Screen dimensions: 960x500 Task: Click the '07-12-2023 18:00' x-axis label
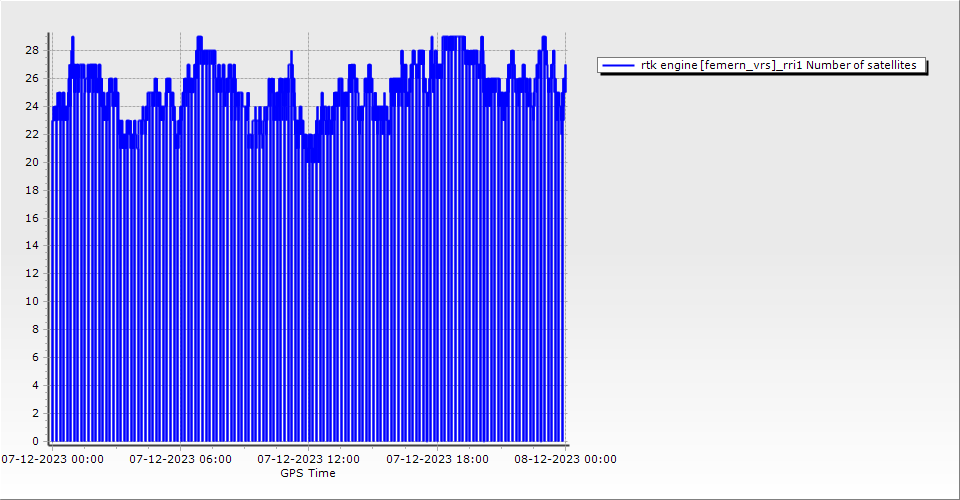pyautogui.click(x=437, y=460)
